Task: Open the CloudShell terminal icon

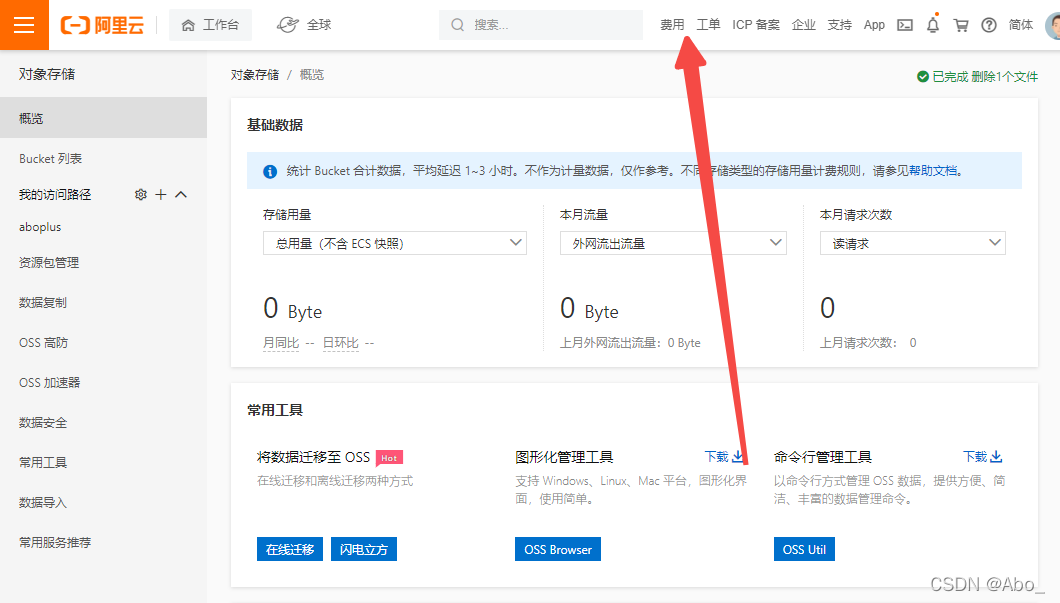Action: click(x=905, y=24)
